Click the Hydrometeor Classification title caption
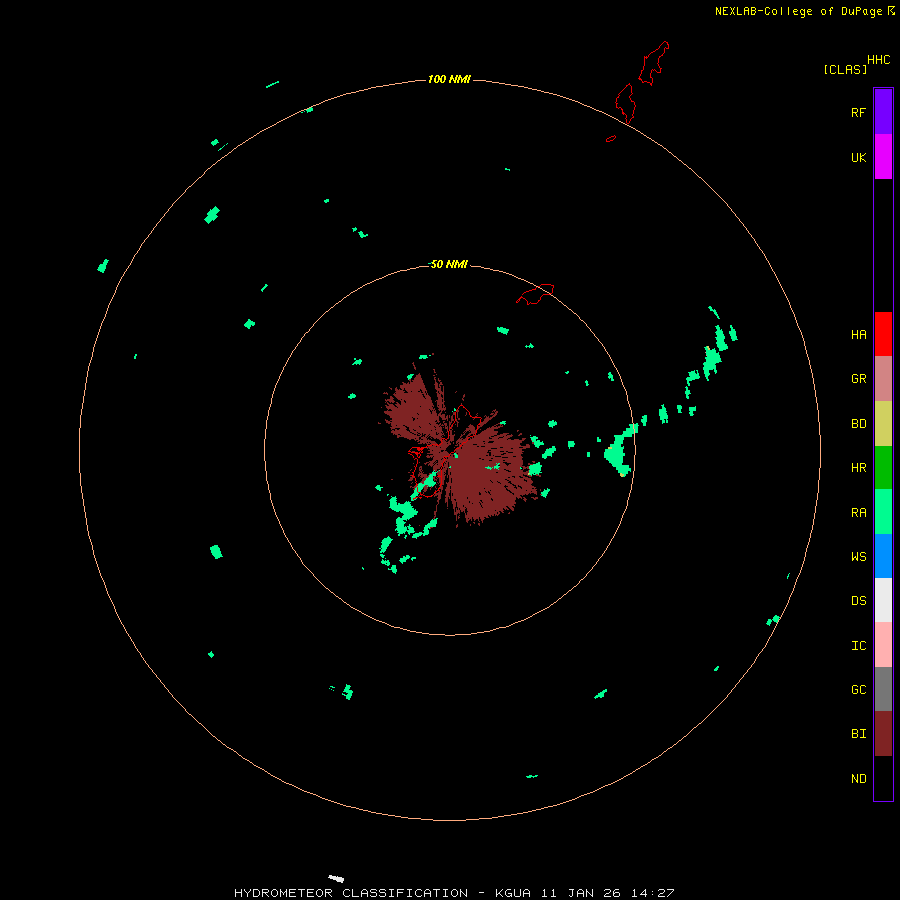The width and height of the screenshot is (900, 900). tap(453, 893)
